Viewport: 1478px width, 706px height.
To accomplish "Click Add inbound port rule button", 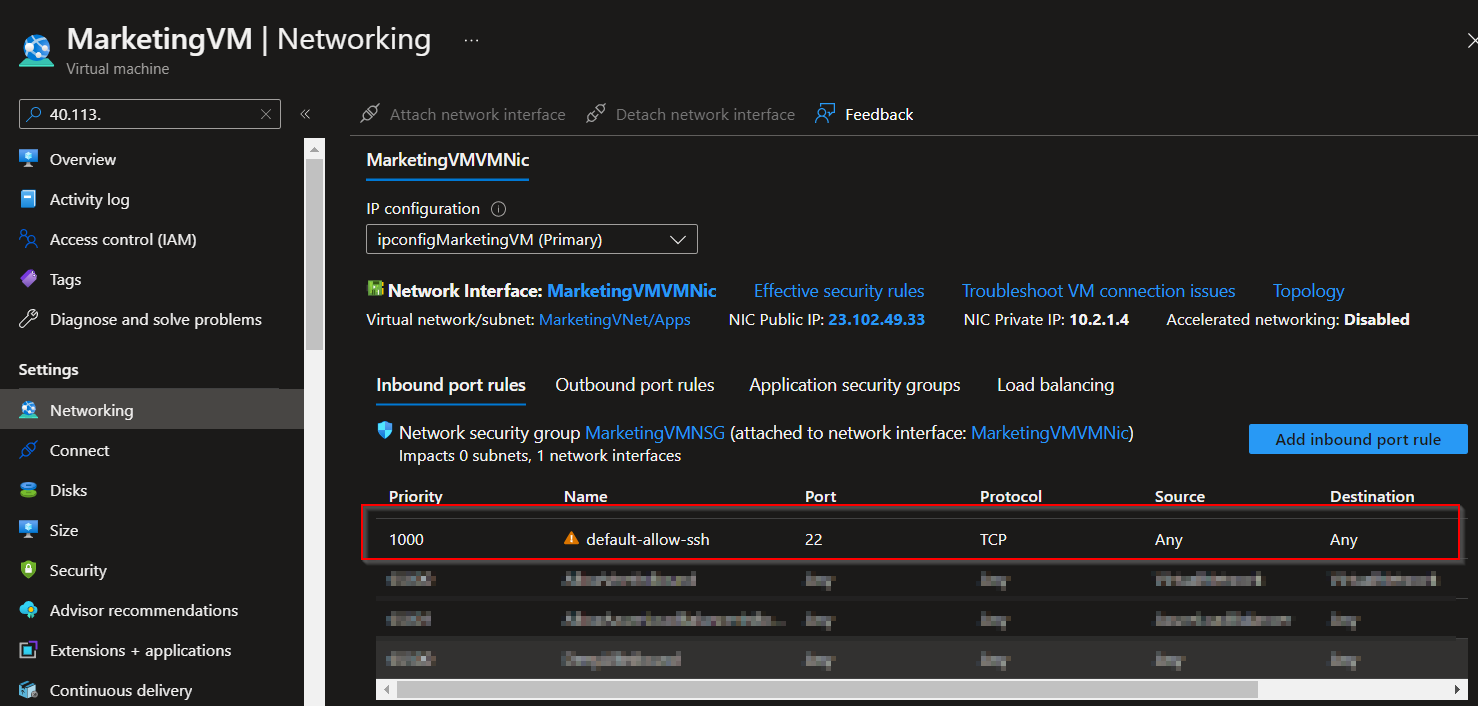I will [1358, 439].
